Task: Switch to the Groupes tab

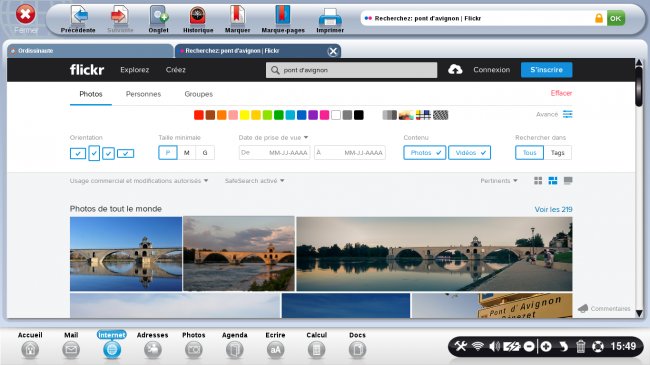Action: [x=199, y=94]
